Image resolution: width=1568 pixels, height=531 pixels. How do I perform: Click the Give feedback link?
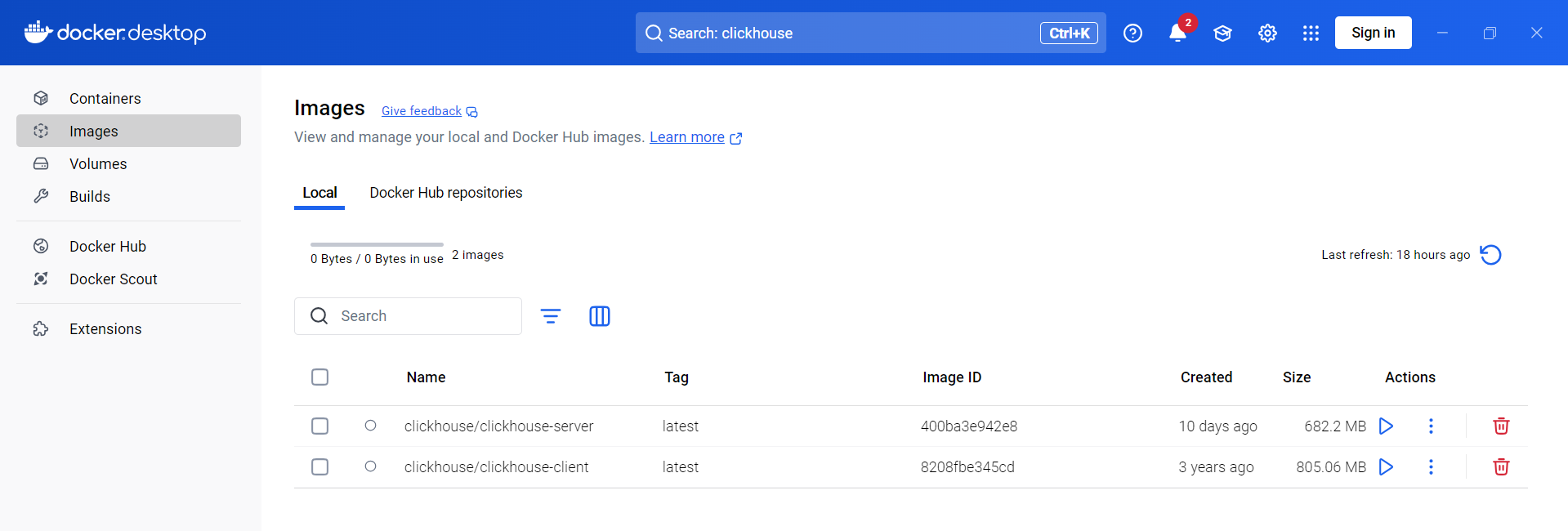click(x=422, y=111)
